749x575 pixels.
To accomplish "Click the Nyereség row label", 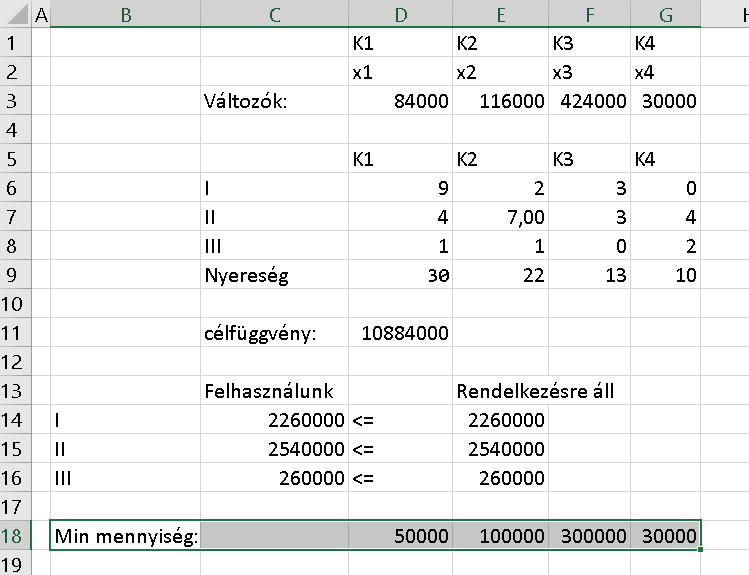I will (275, 276).
